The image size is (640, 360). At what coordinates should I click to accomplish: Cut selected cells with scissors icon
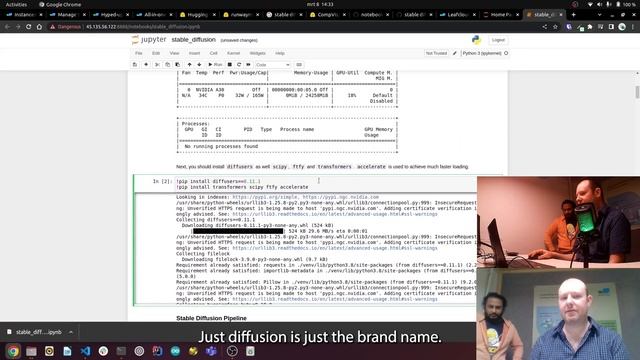(157, 64)
